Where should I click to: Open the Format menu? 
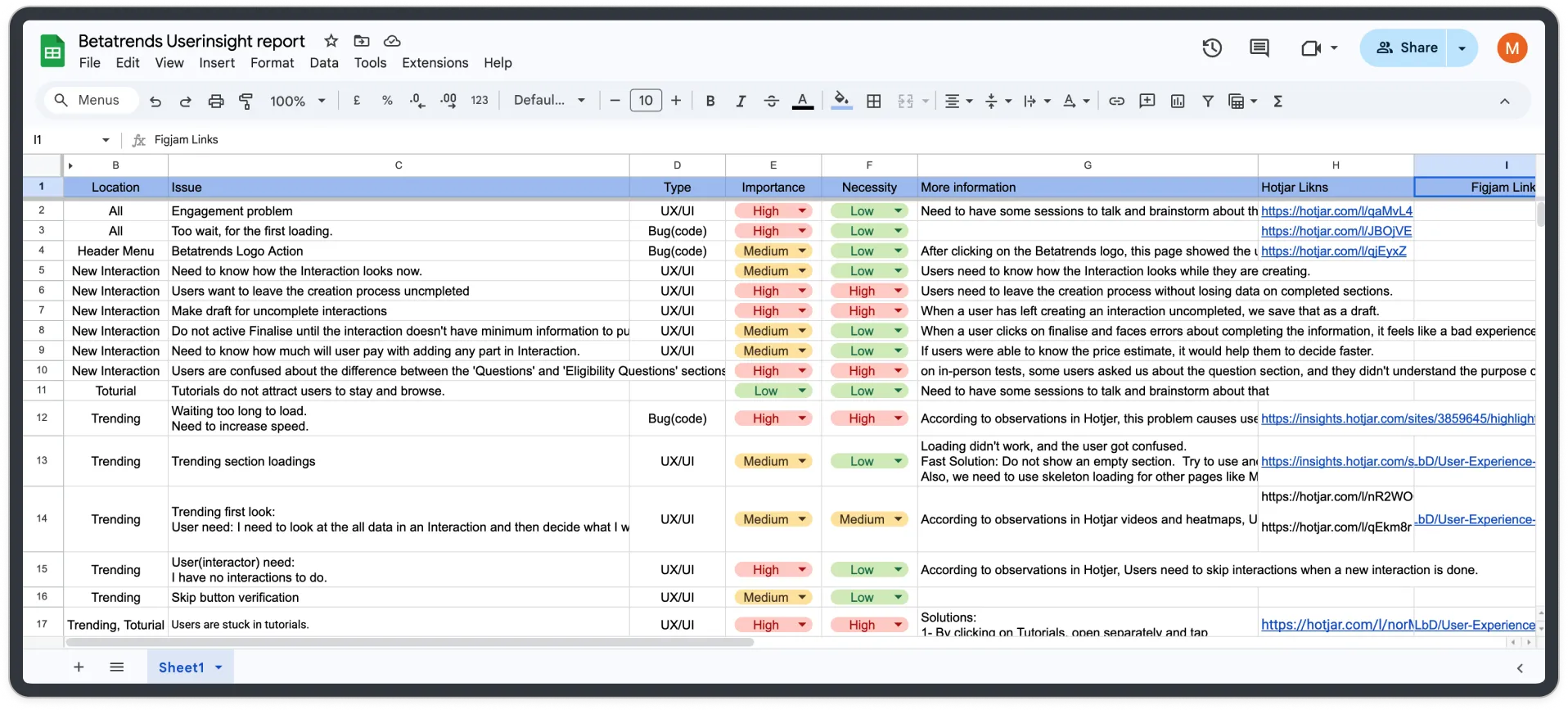tap(273, 63)
